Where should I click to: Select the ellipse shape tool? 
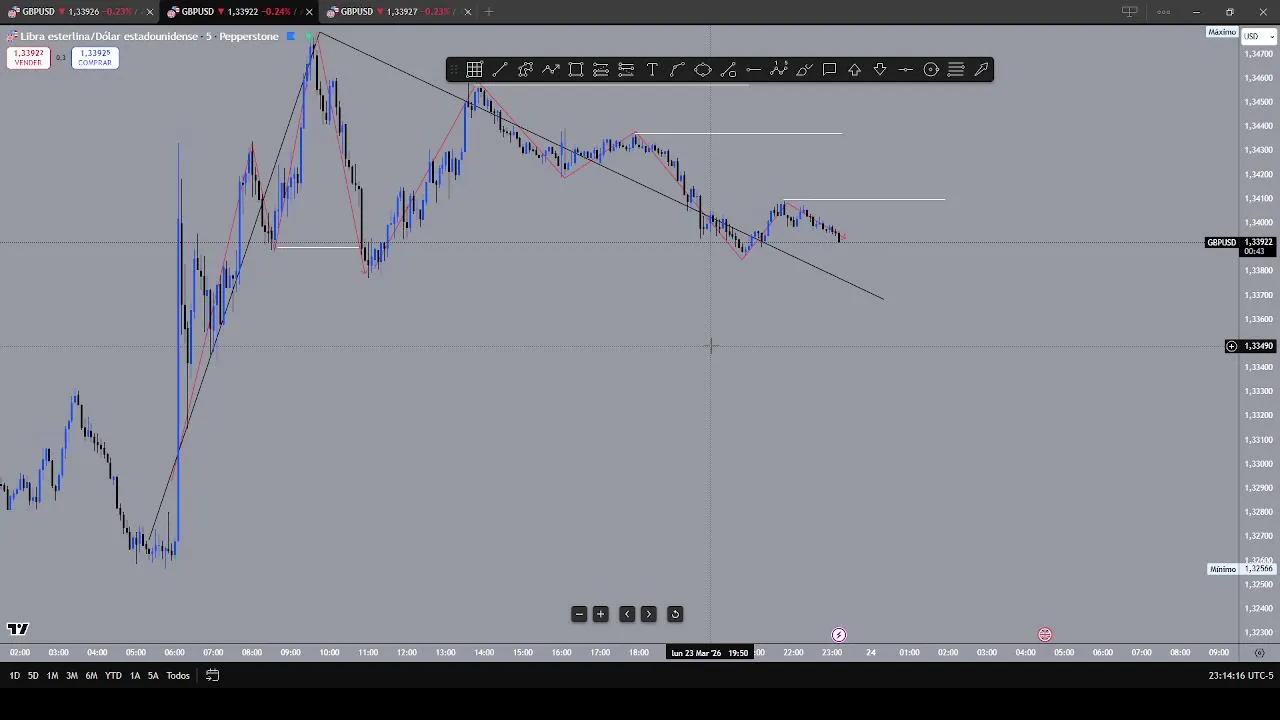coord(703,69)
